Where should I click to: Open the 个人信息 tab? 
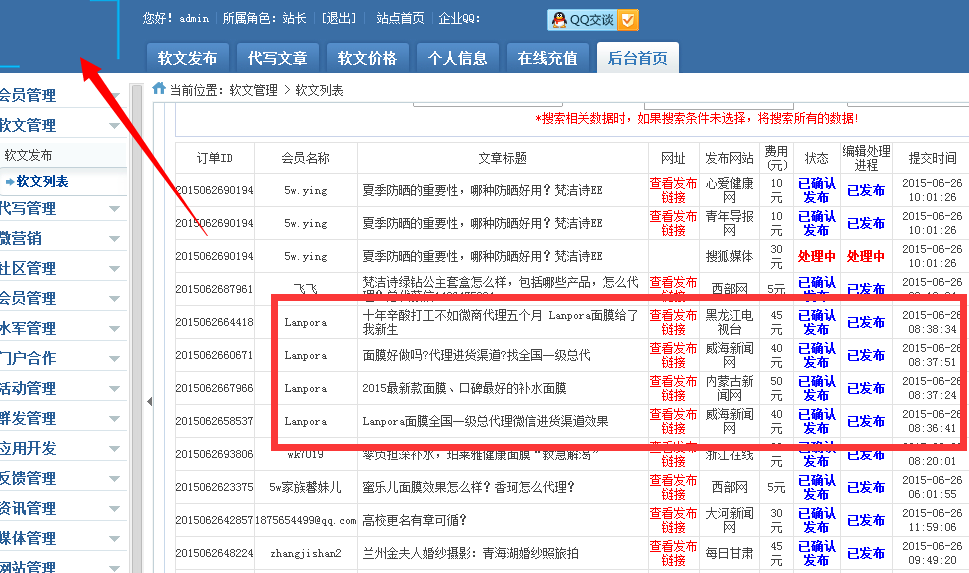[x=457, y=58]
